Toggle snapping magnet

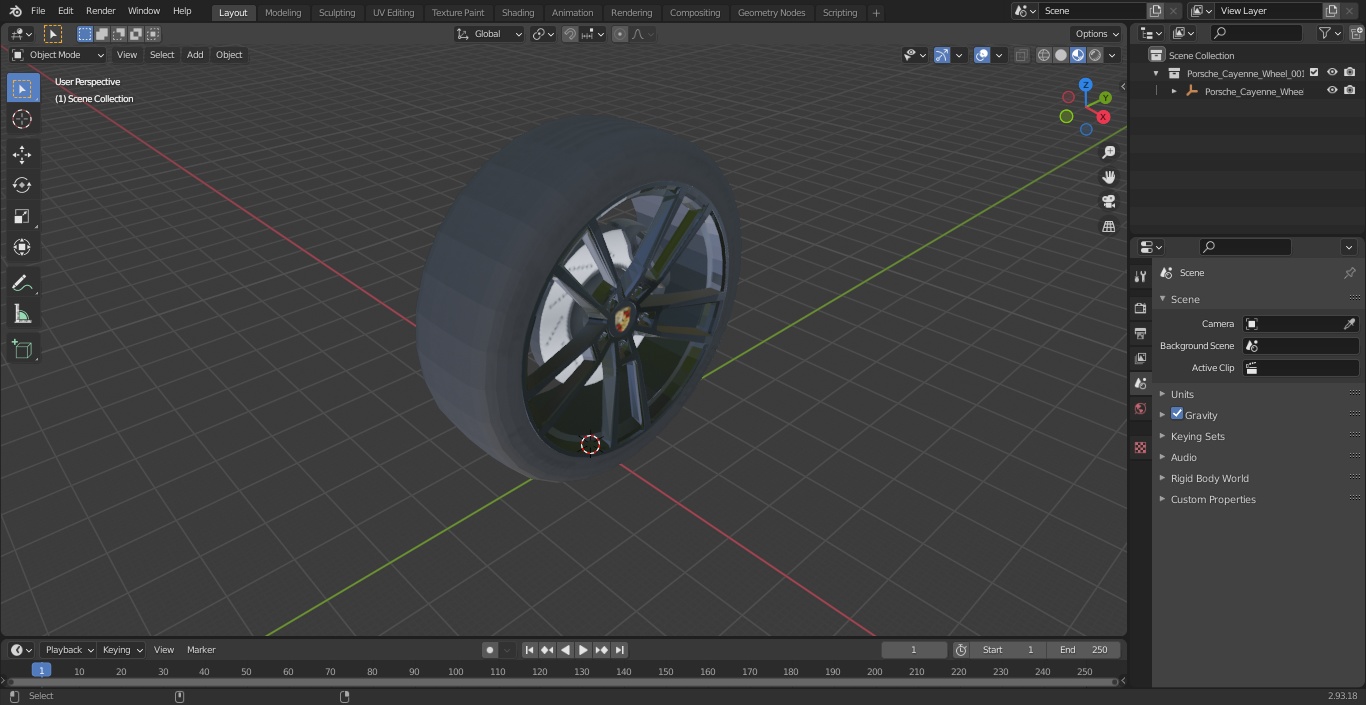(570, 34)
